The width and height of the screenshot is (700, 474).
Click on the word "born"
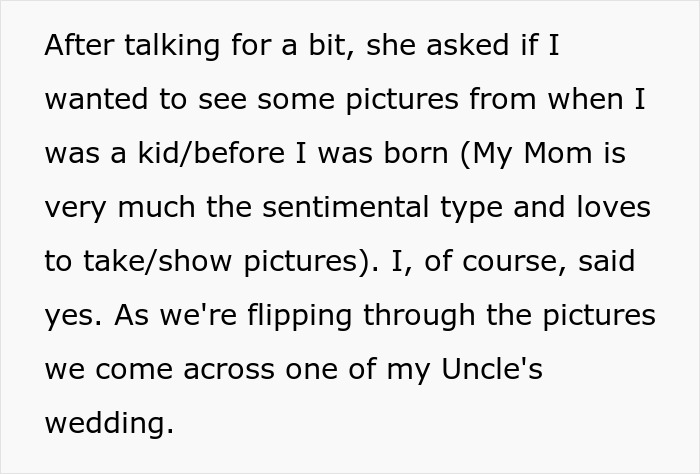(413, 155)
